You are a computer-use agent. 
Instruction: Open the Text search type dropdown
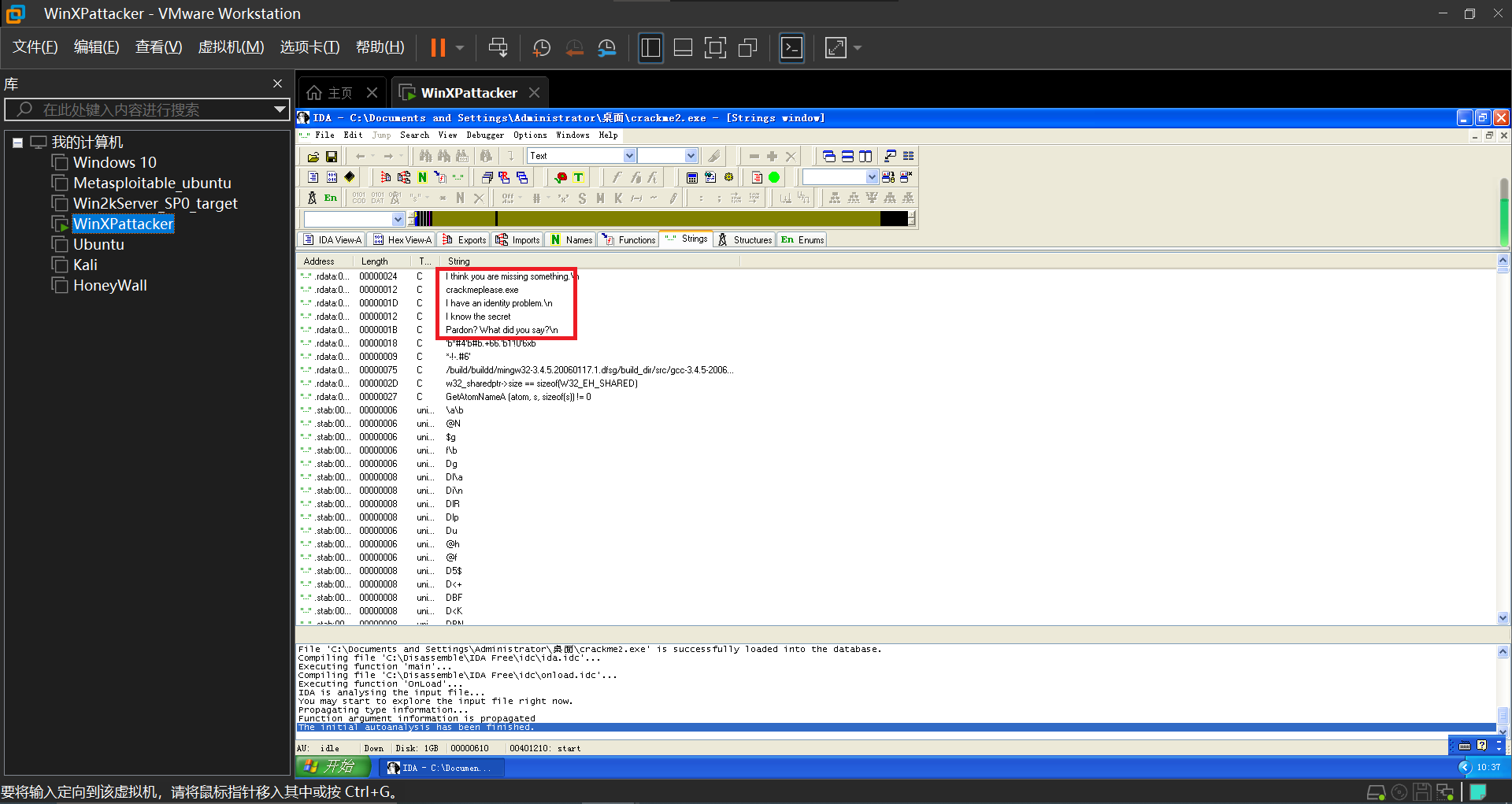pos(629,156)
